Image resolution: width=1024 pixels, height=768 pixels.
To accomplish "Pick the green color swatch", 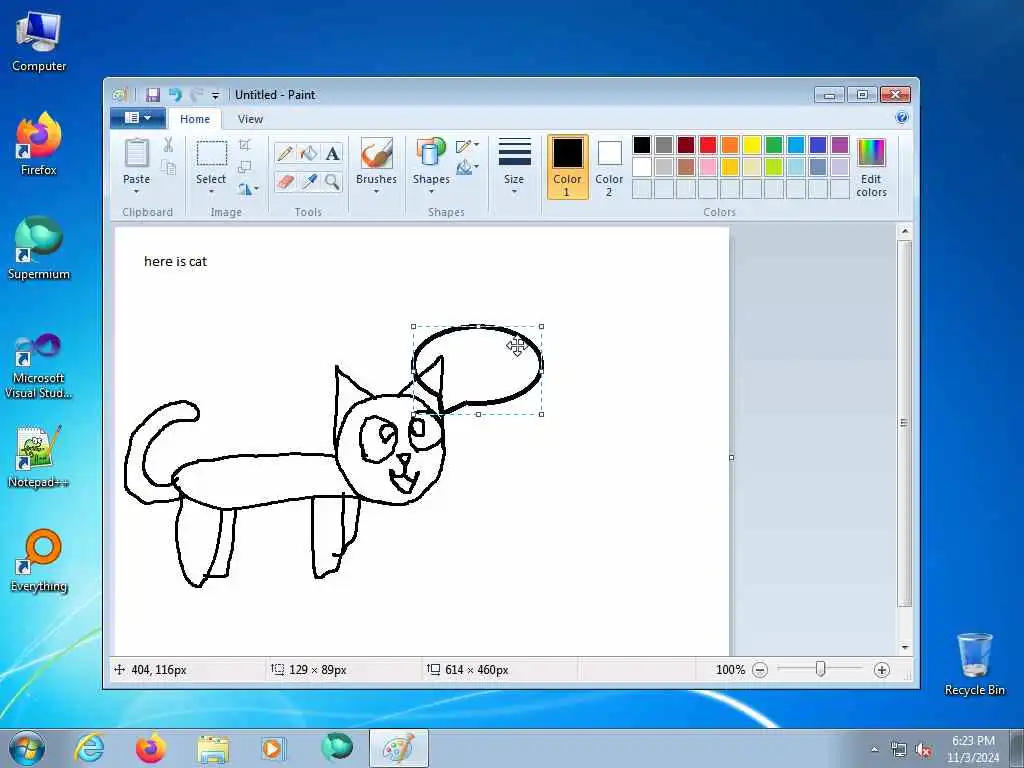I will (x=774, y=144).
